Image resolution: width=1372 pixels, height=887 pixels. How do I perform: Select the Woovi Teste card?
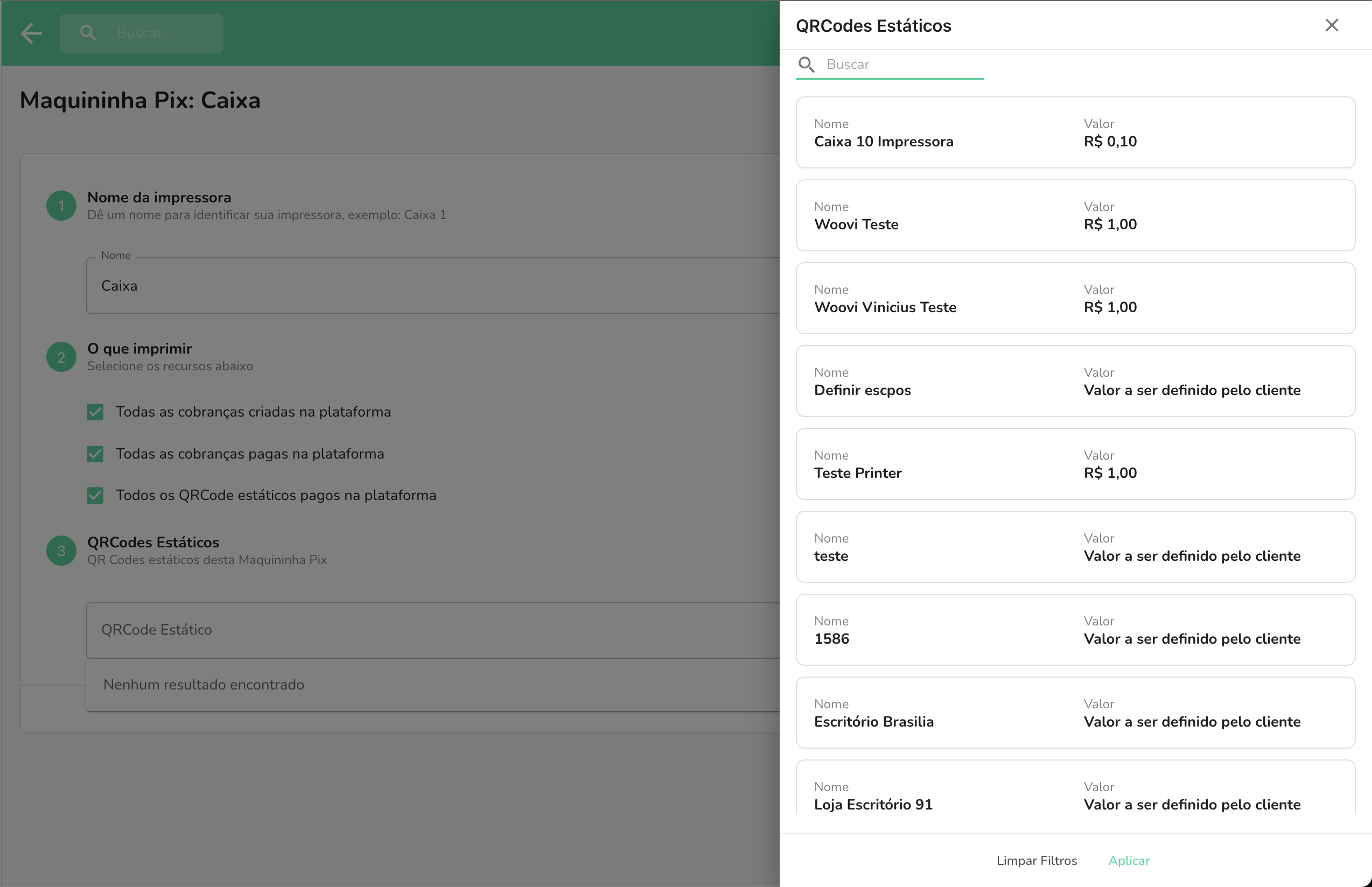(1075, 216)
